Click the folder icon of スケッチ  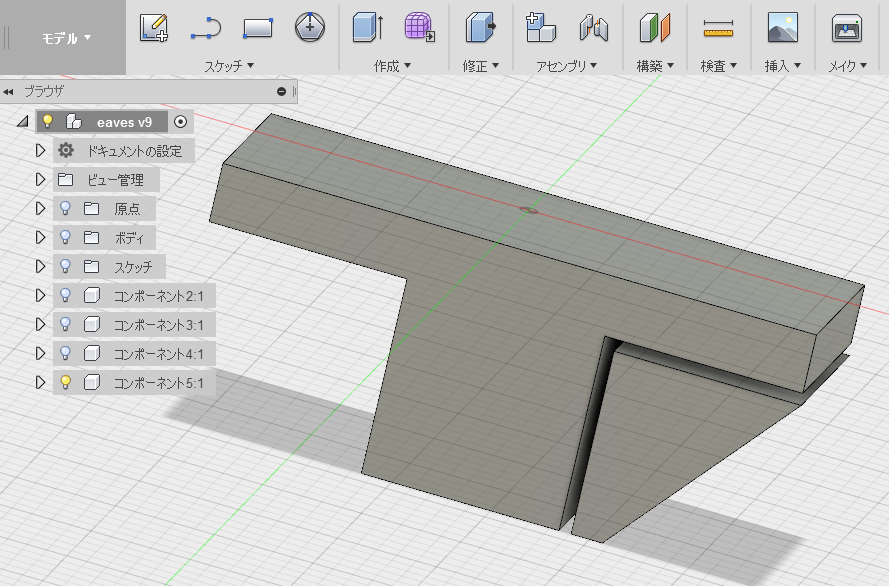coord(91,266)
